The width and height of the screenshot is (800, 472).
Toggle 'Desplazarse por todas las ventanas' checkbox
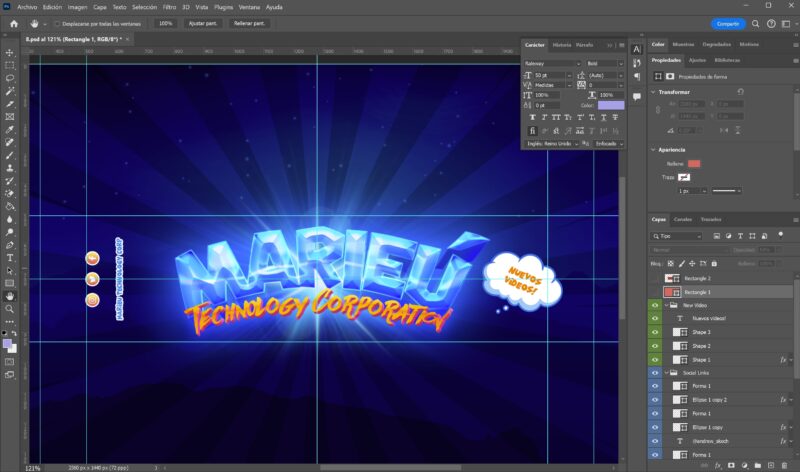pyautogui.click(x=57, y=23)
